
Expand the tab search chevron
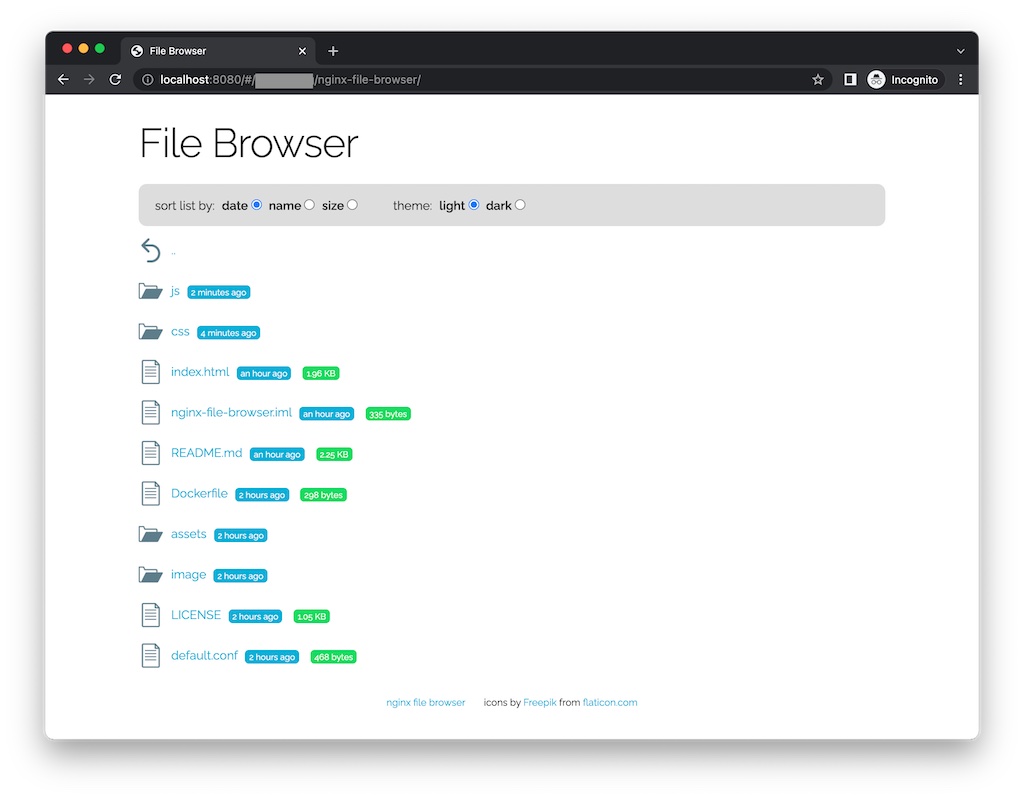(961, 51)
